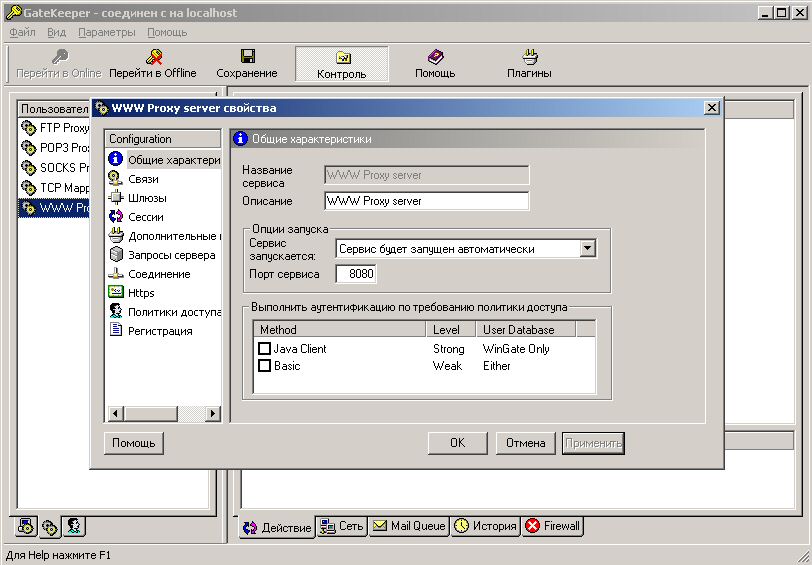Viewport: 812px width, 565px height.
Task: Open Шлюзы configuration item
Action: click(x=137, y=198)
